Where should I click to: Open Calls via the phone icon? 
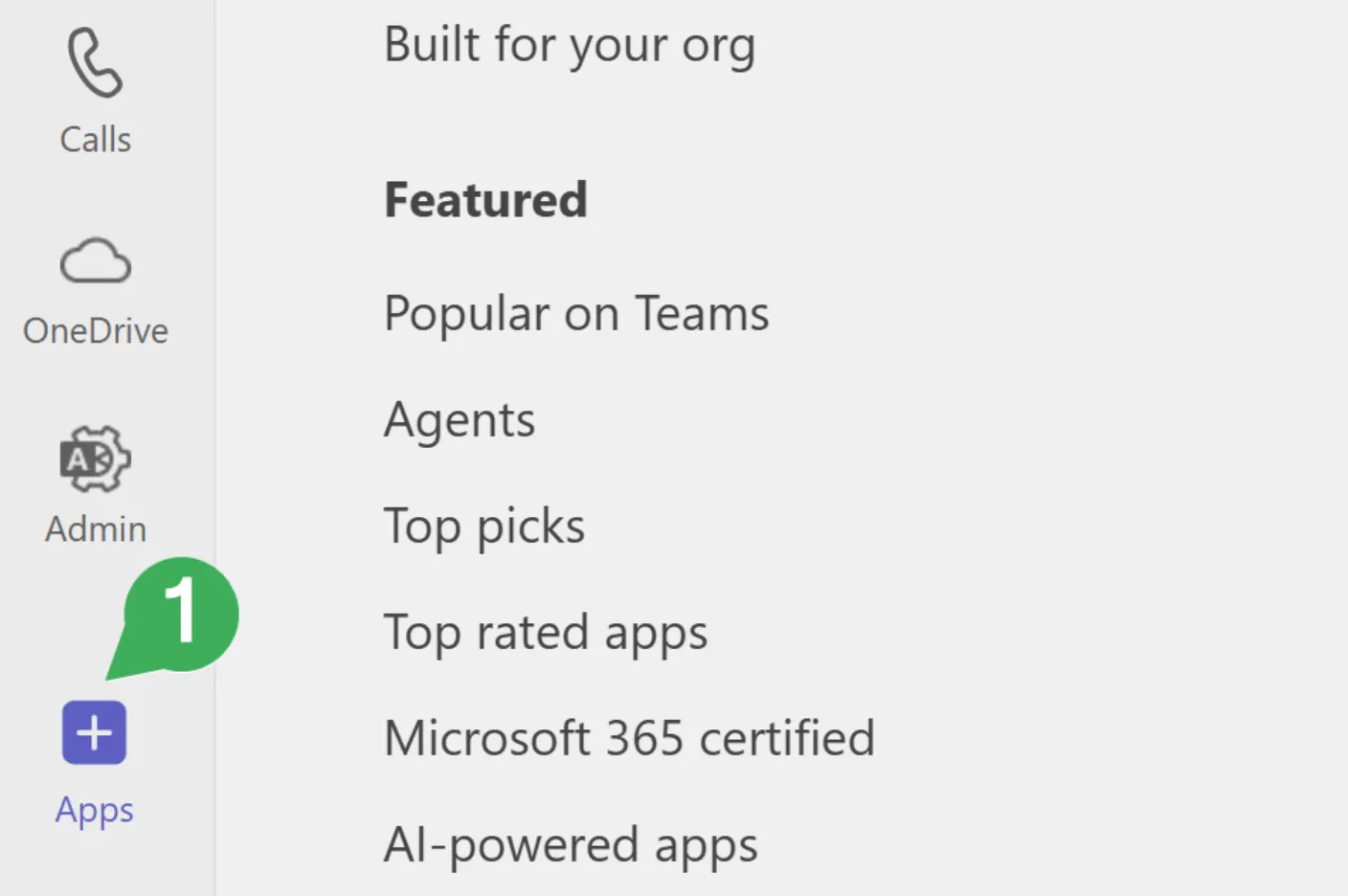point(95,63)
